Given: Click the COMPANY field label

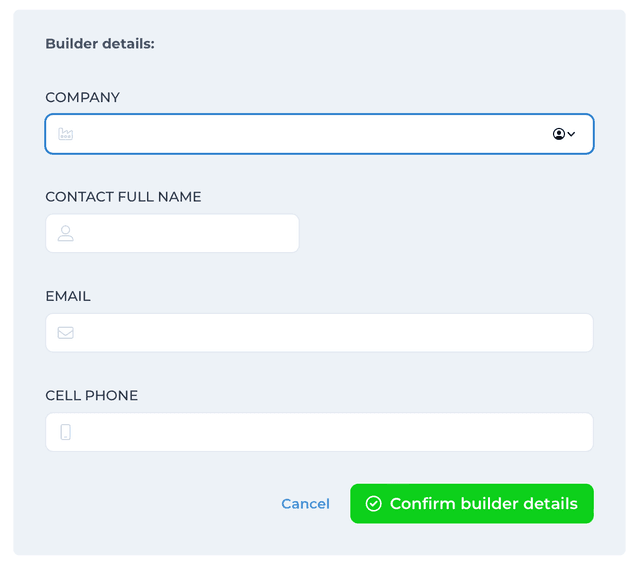Looking at the screenshot, I should tap(82, 98).
